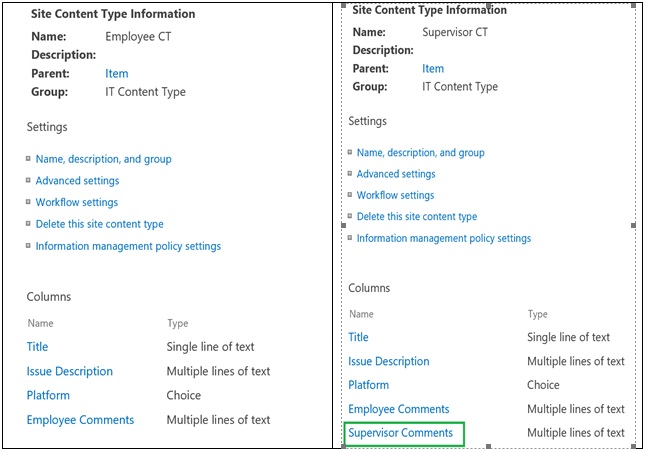The width and height of the screenshot is (646, 452).
Task: Open Employee CT Advanced settings
Action: click(x=77, y=181)
